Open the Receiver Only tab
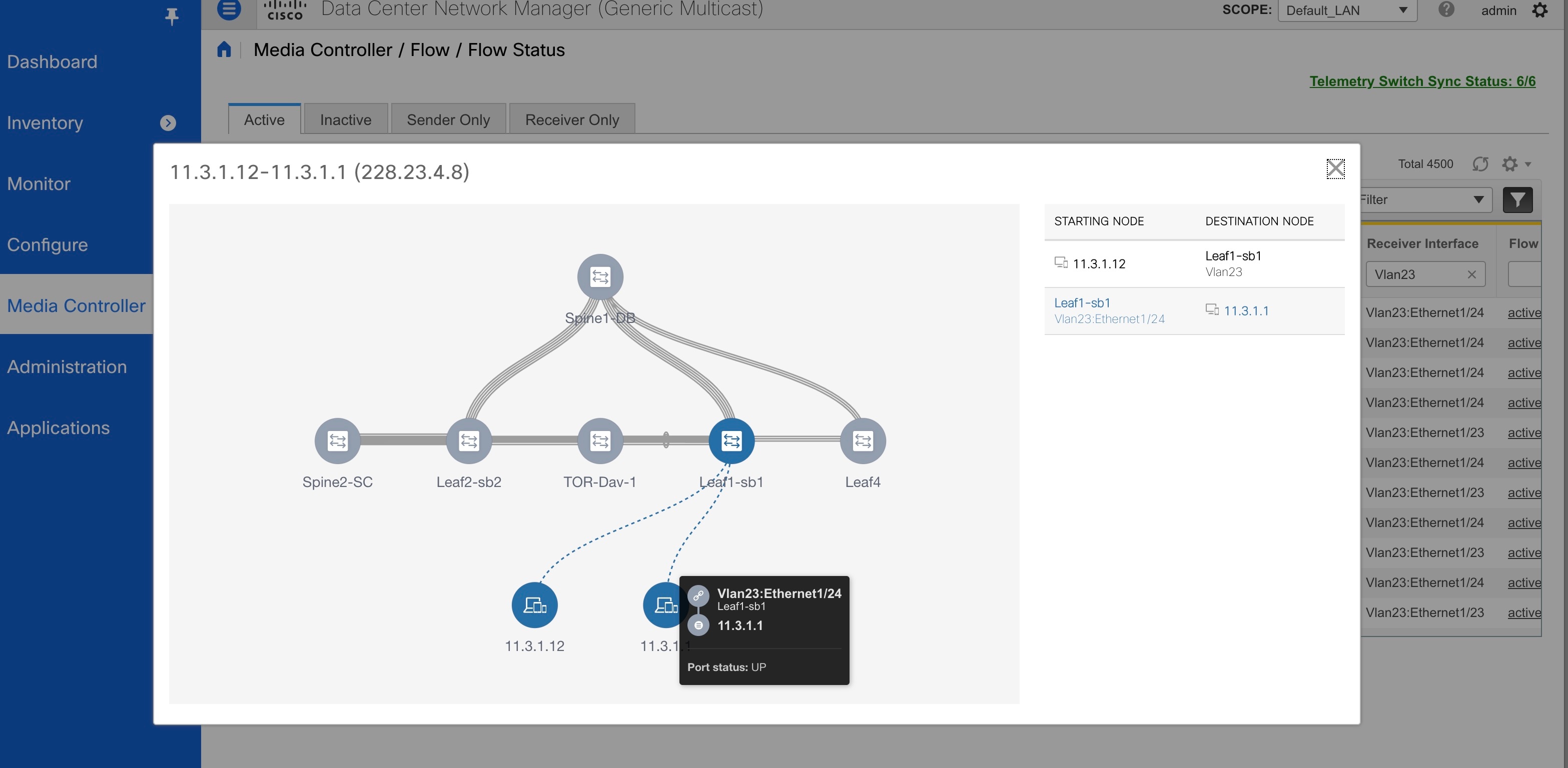 pyautogui.click(x=572, y=119)
